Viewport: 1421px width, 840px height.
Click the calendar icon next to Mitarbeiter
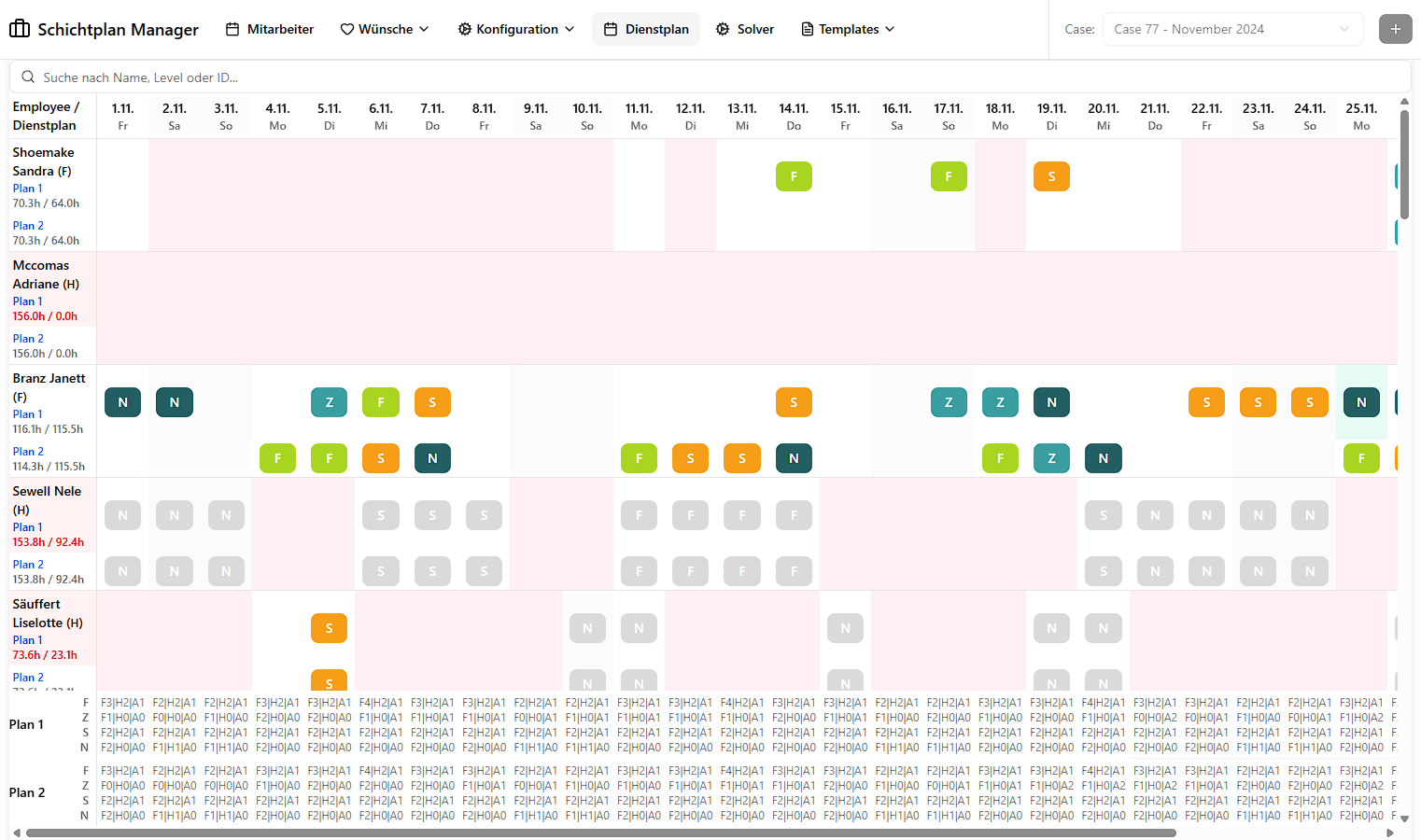(x=232, y=29)
